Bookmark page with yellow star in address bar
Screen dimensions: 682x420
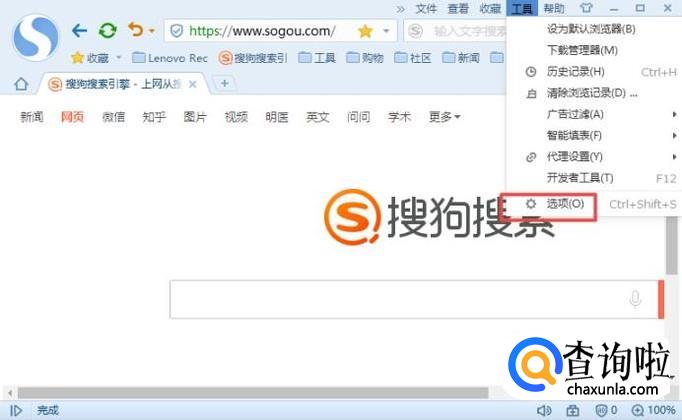pyautogui.click(x=365, y=31)
